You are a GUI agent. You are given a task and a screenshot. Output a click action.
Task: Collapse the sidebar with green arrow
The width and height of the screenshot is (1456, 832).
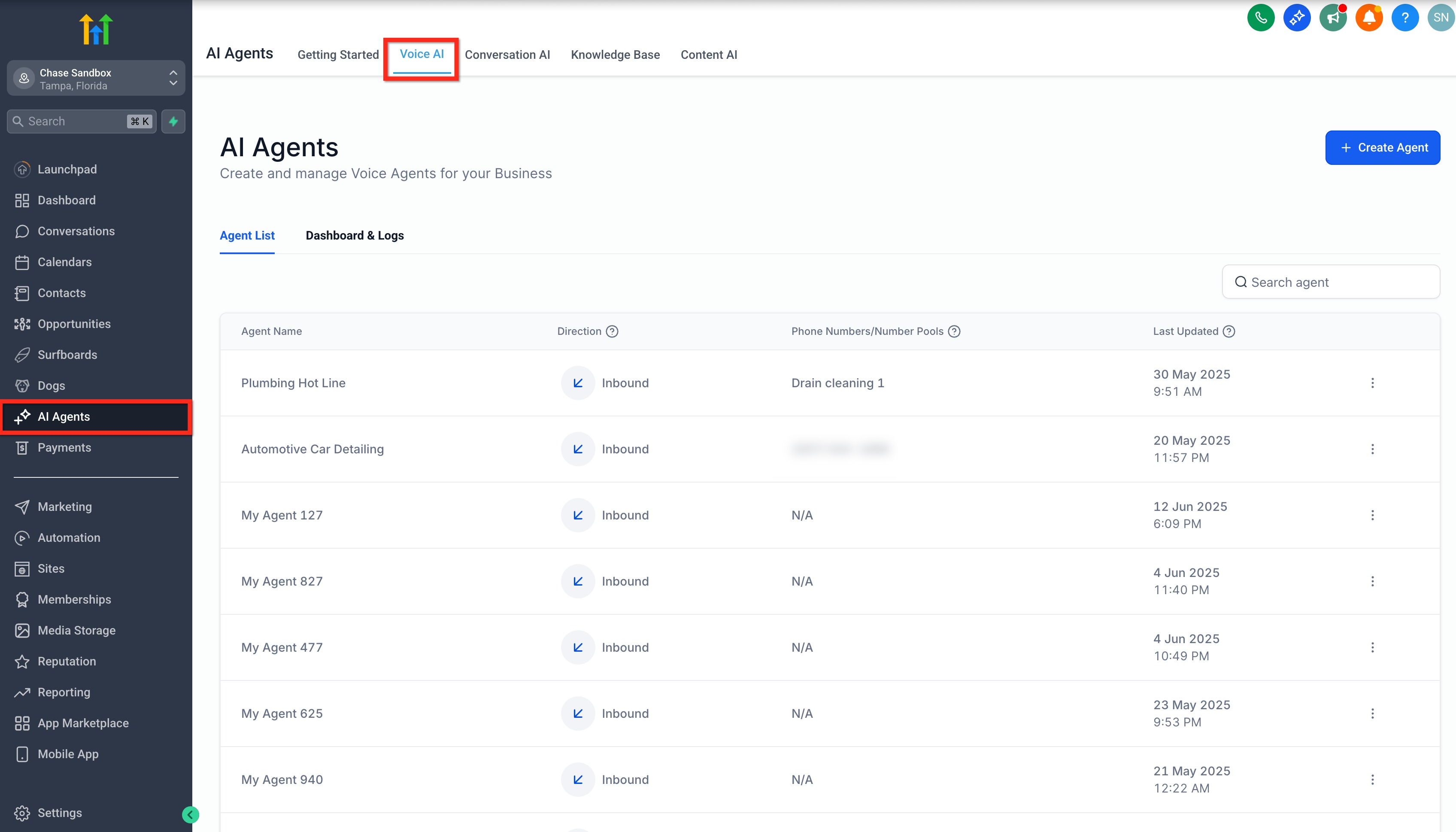190,814
